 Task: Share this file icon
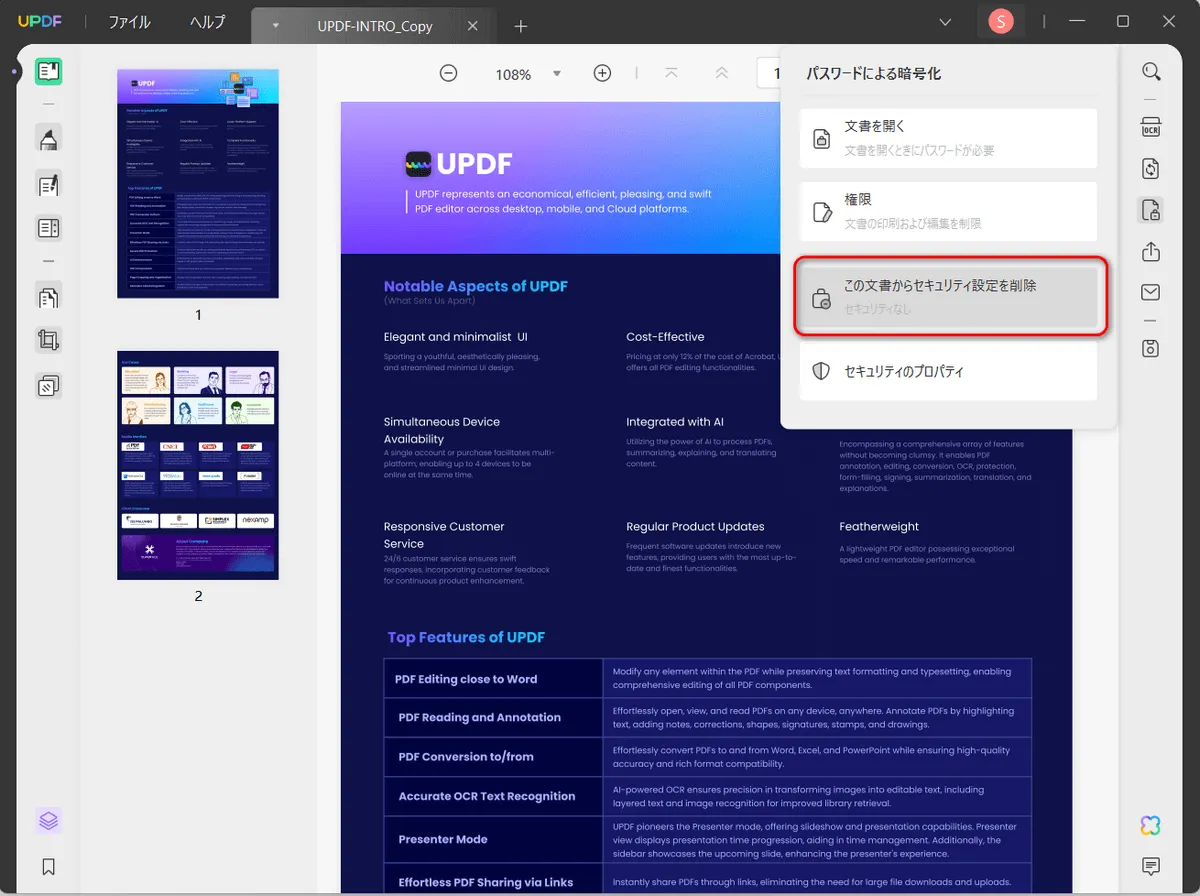click(1151, 251)
